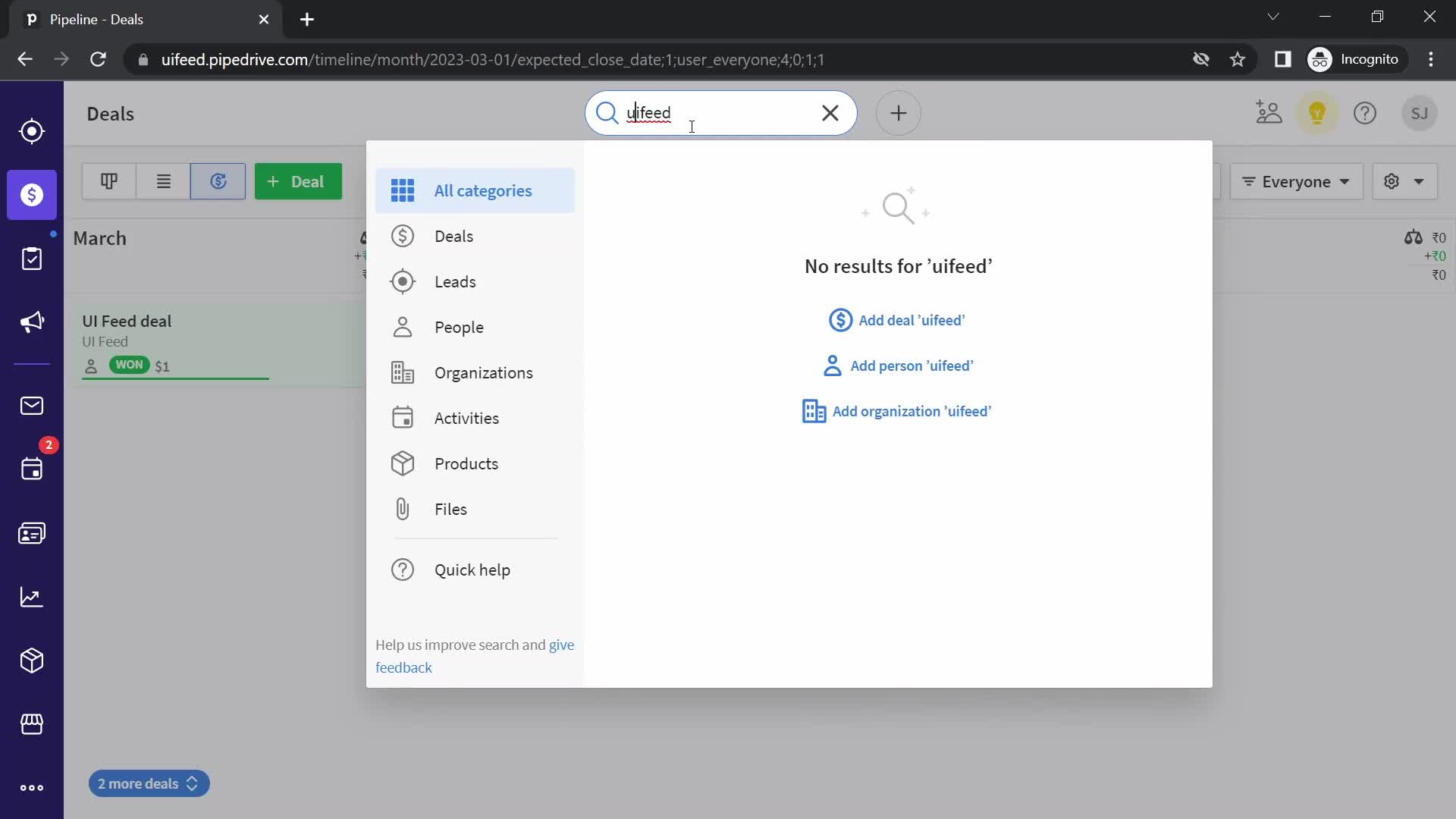Reload the current page

coord(98,59)
